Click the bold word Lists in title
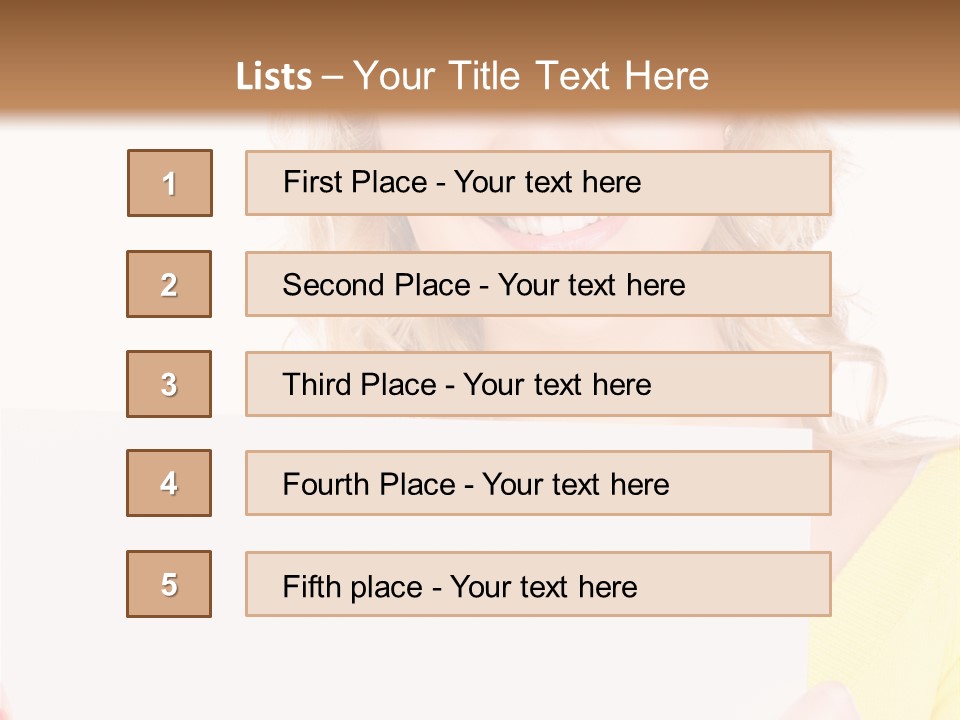The height and width of the screenshot is (720, 960). point(274,77)
